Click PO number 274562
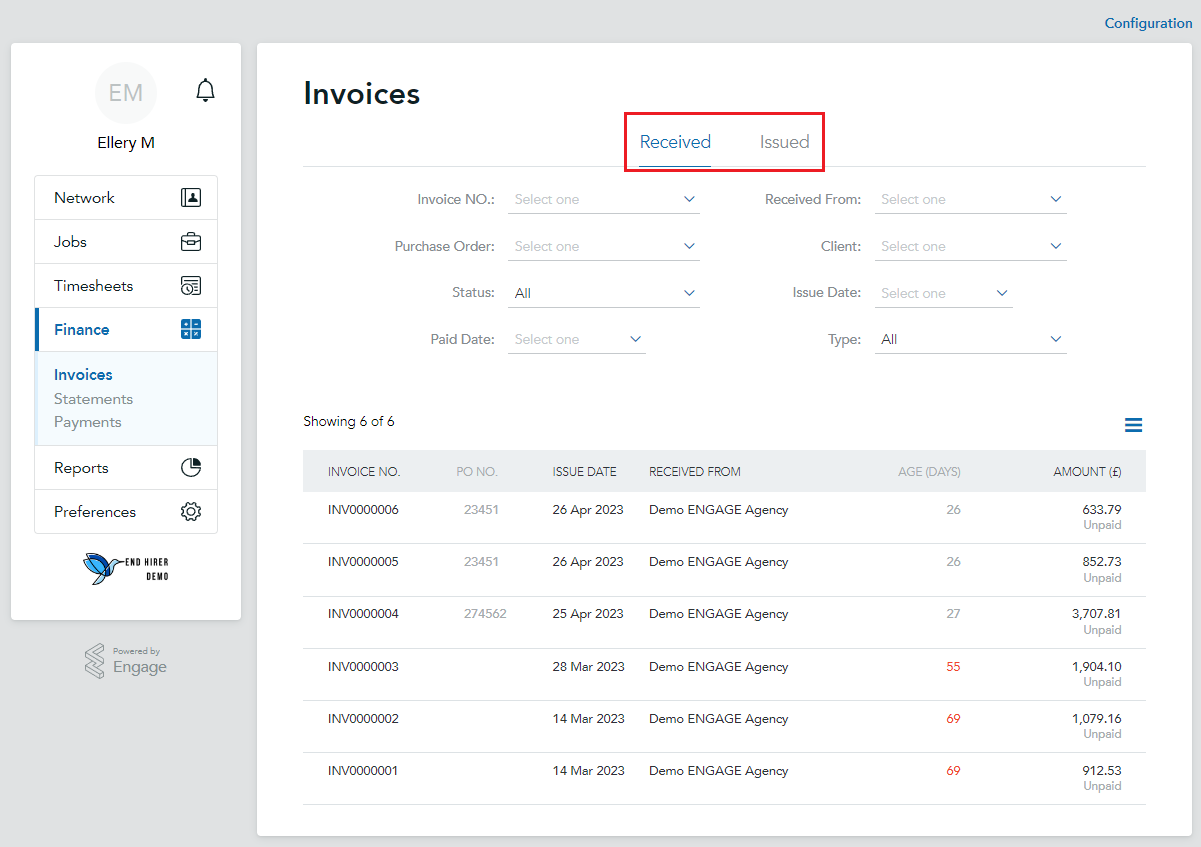The image size is (1201, 847). click(485, 614)
